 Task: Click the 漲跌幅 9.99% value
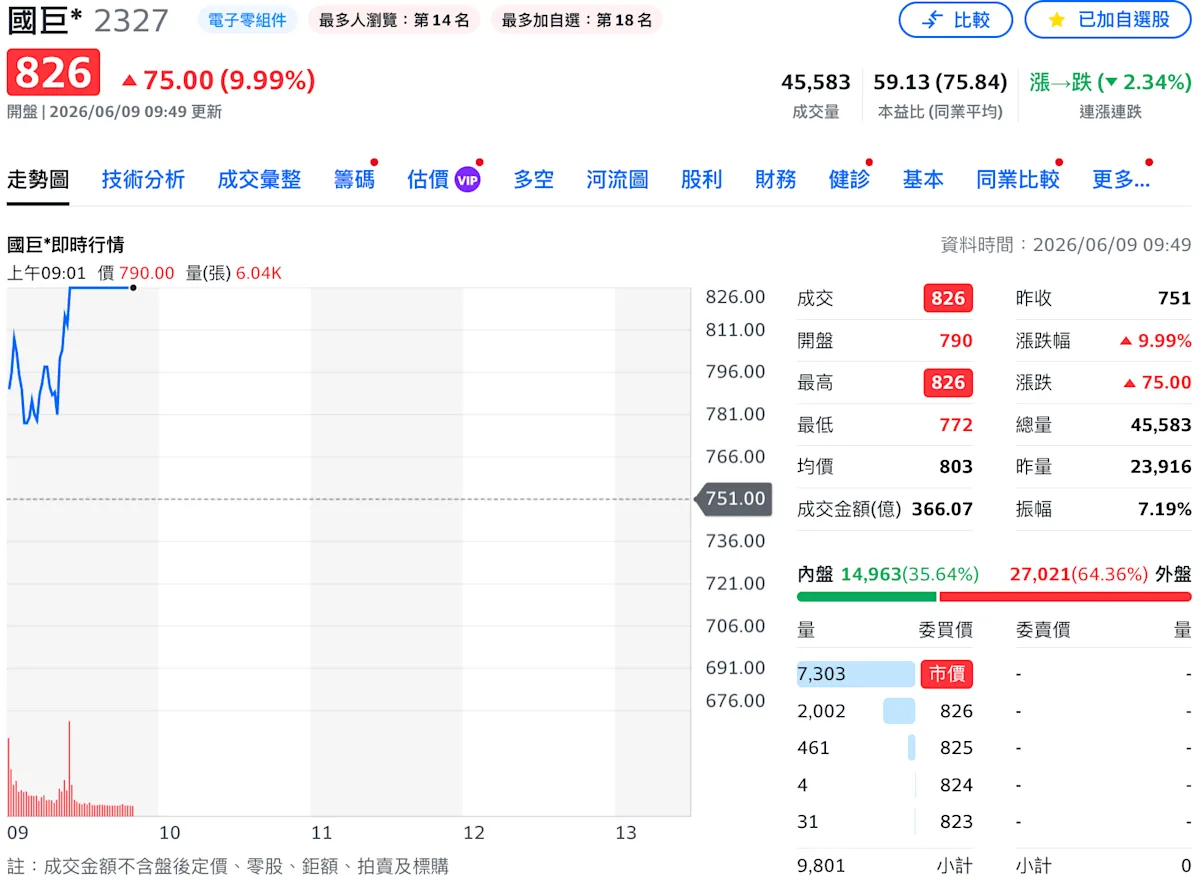[1155, 341]
